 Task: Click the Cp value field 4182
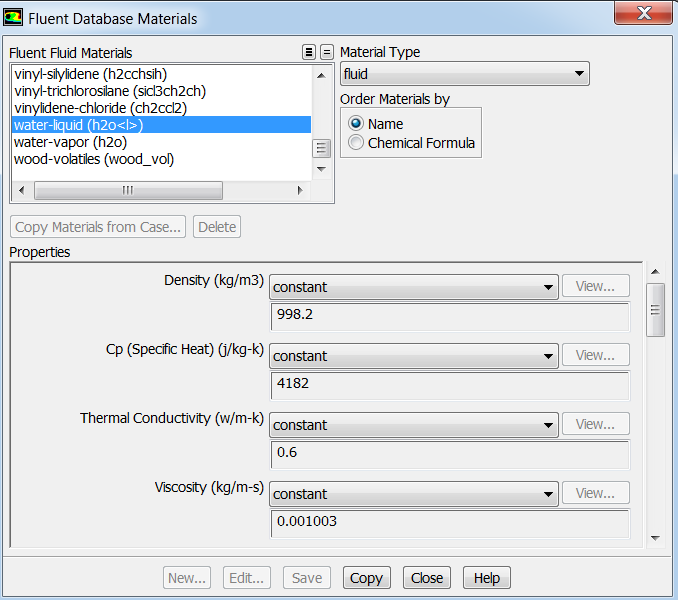(x=450, y=386)
